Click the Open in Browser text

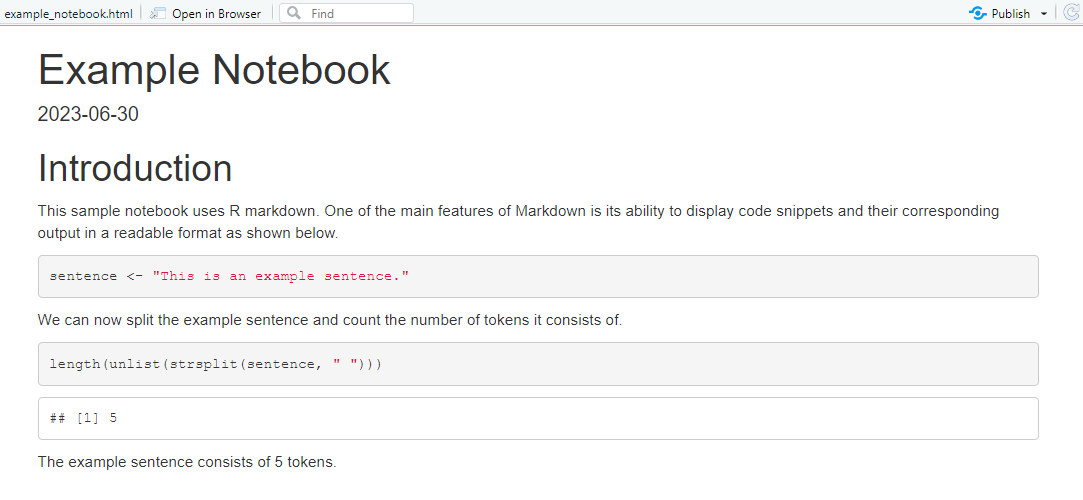[x=216, y=14]
